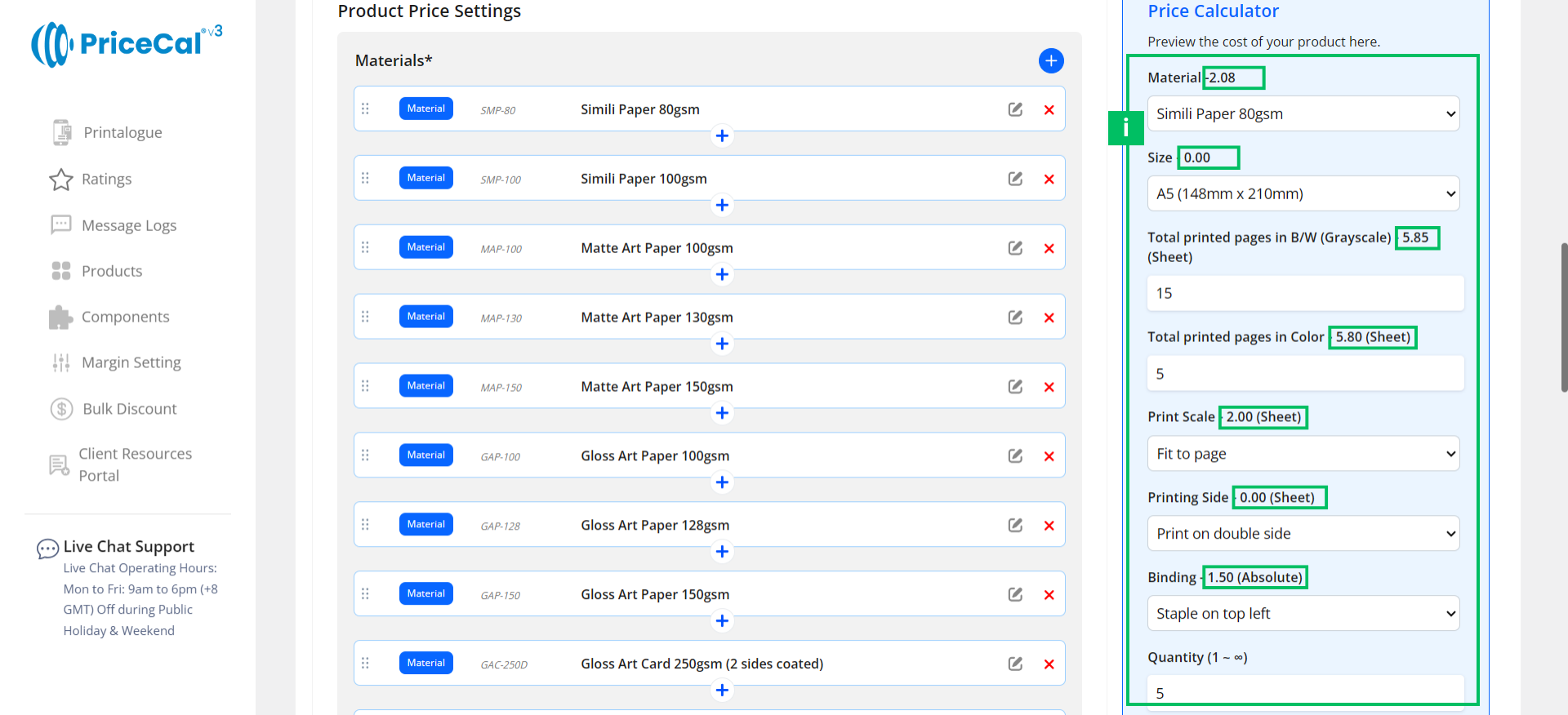The image size is (1568, 715).
Task: Open the Printalogue sidebar item
Action: click(x=122, y=132)
